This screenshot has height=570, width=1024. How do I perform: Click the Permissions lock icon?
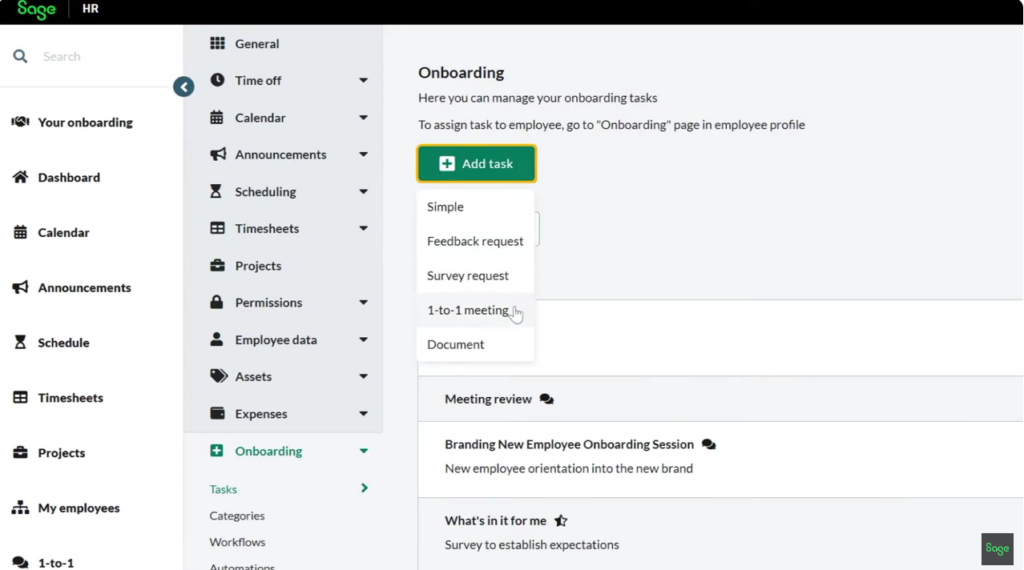click(x=217, y=302)
